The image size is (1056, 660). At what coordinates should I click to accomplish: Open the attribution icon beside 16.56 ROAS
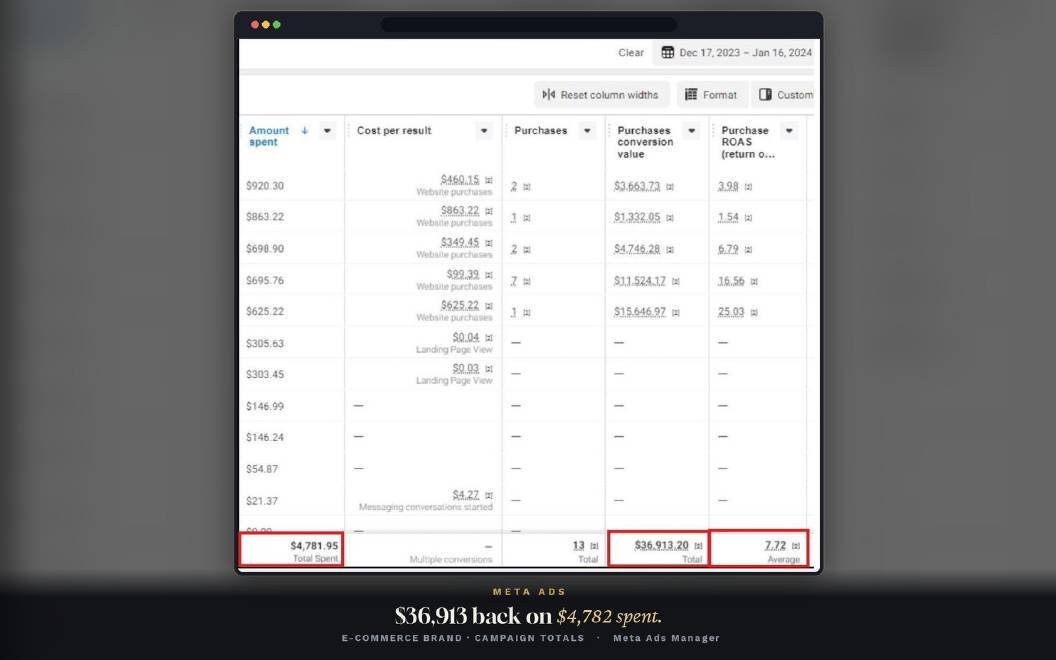(754, 282)
